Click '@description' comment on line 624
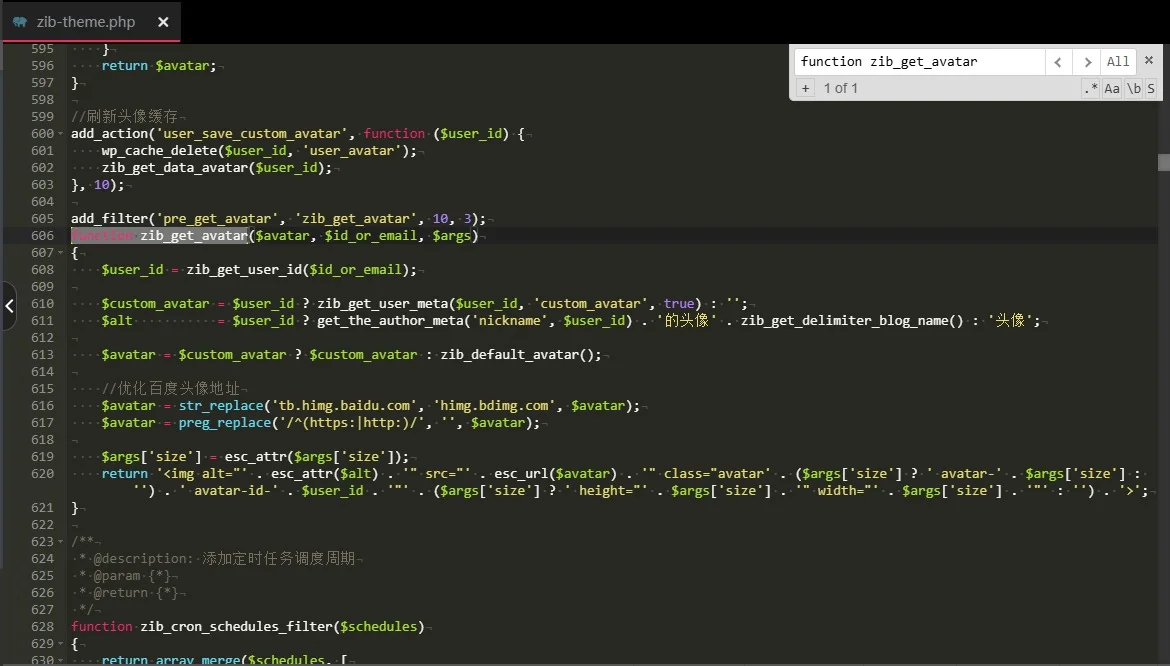The height and width of the screenshot is (666, 1170). click(x=143, y=559)
